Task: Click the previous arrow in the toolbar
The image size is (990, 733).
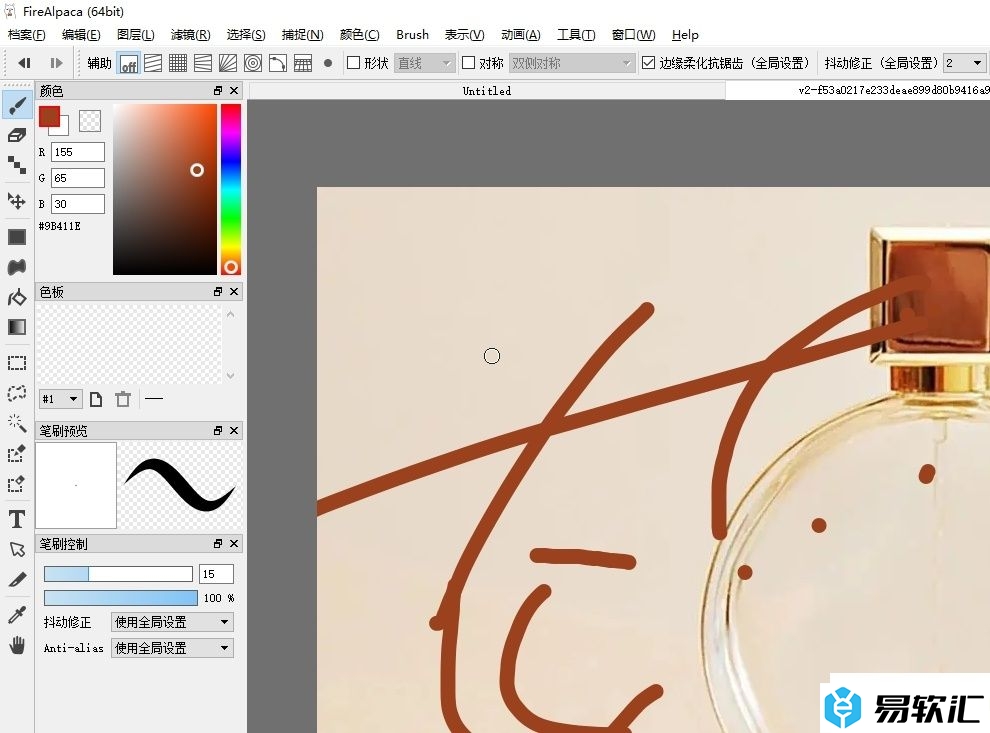Action: point(25,63)
